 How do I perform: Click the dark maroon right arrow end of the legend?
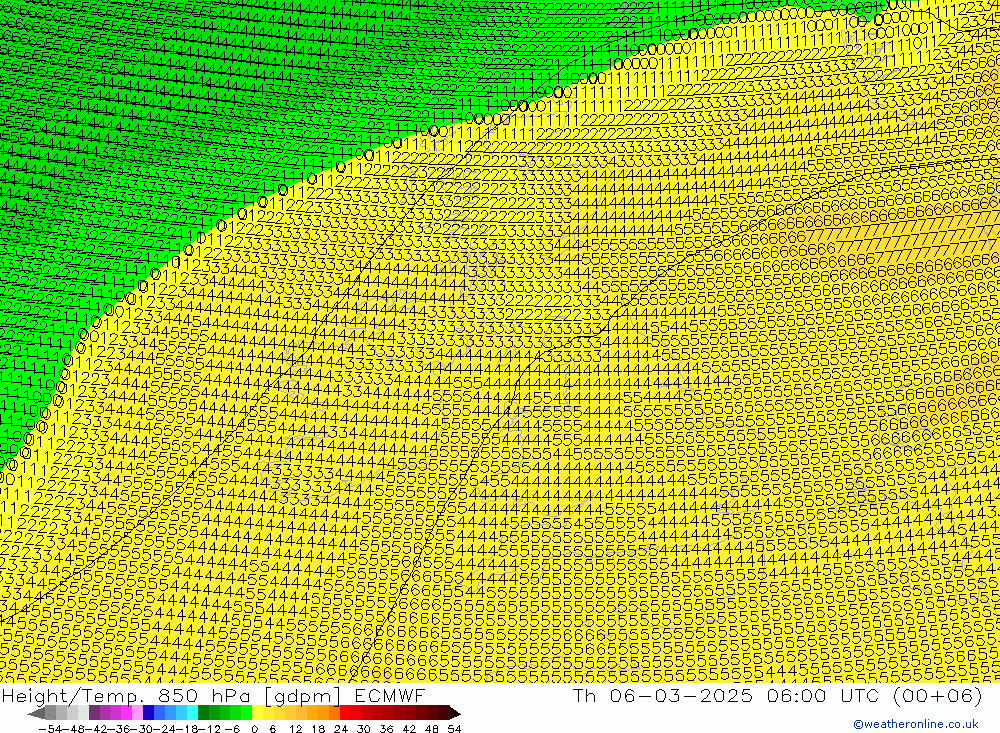click(454, 713)
